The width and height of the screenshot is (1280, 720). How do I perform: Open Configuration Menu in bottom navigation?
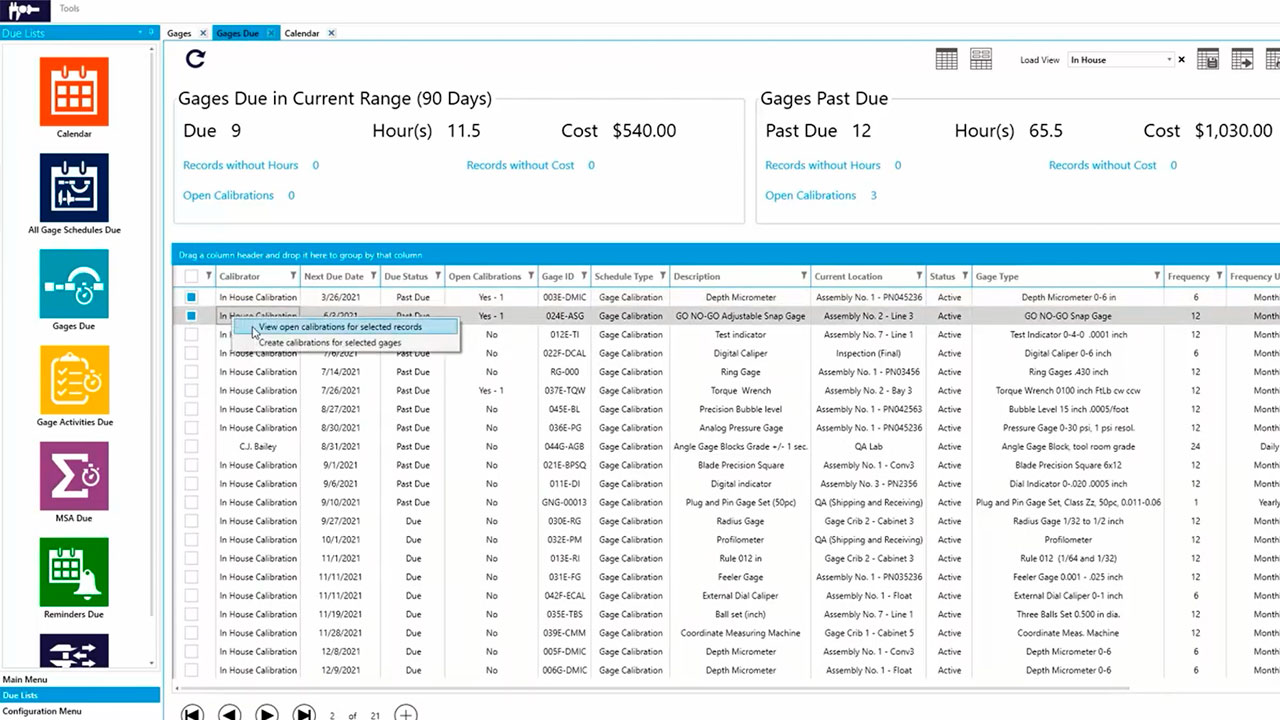point(42,711)
